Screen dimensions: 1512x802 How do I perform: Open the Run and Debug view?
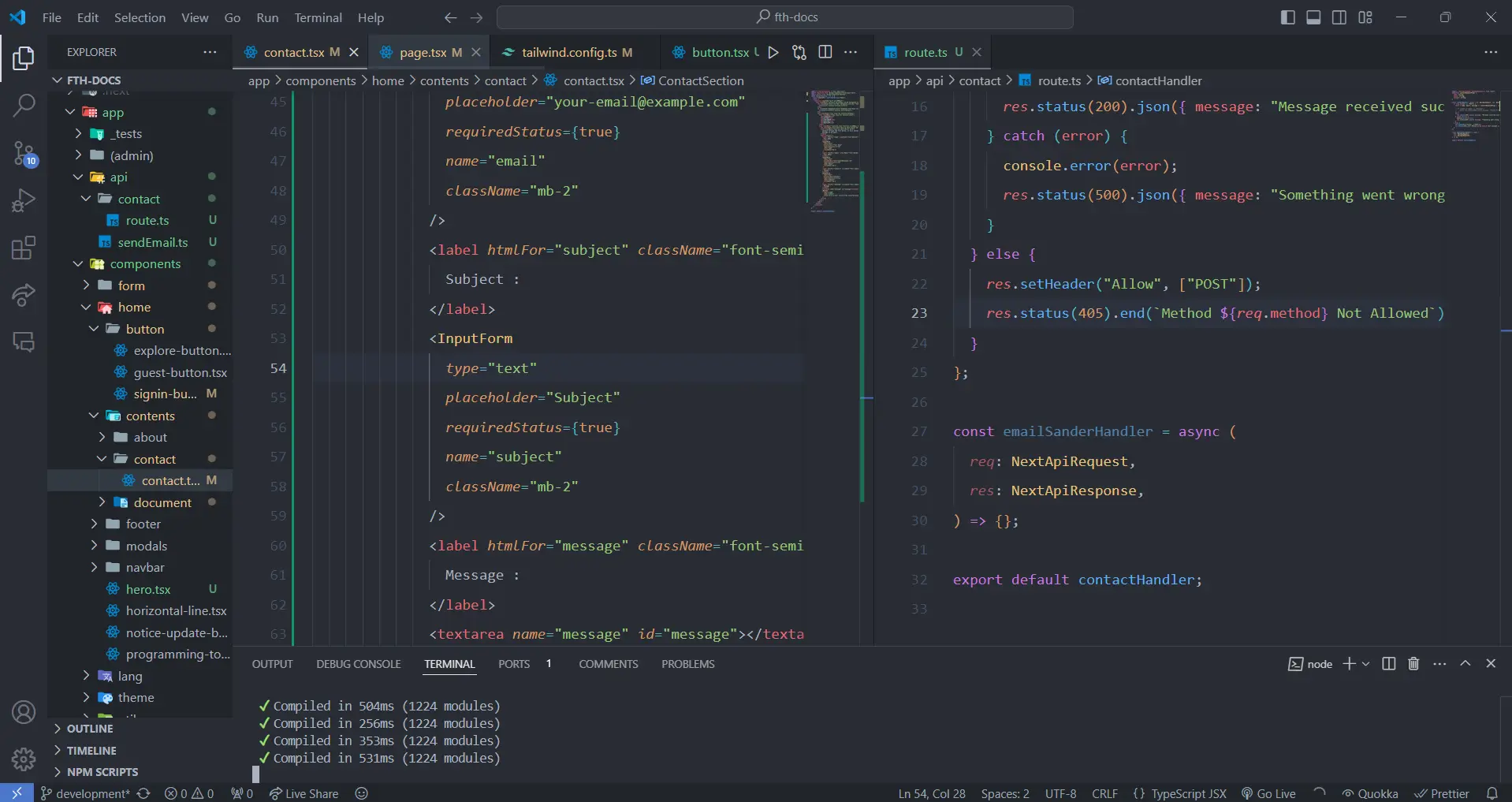coord(24,200)
